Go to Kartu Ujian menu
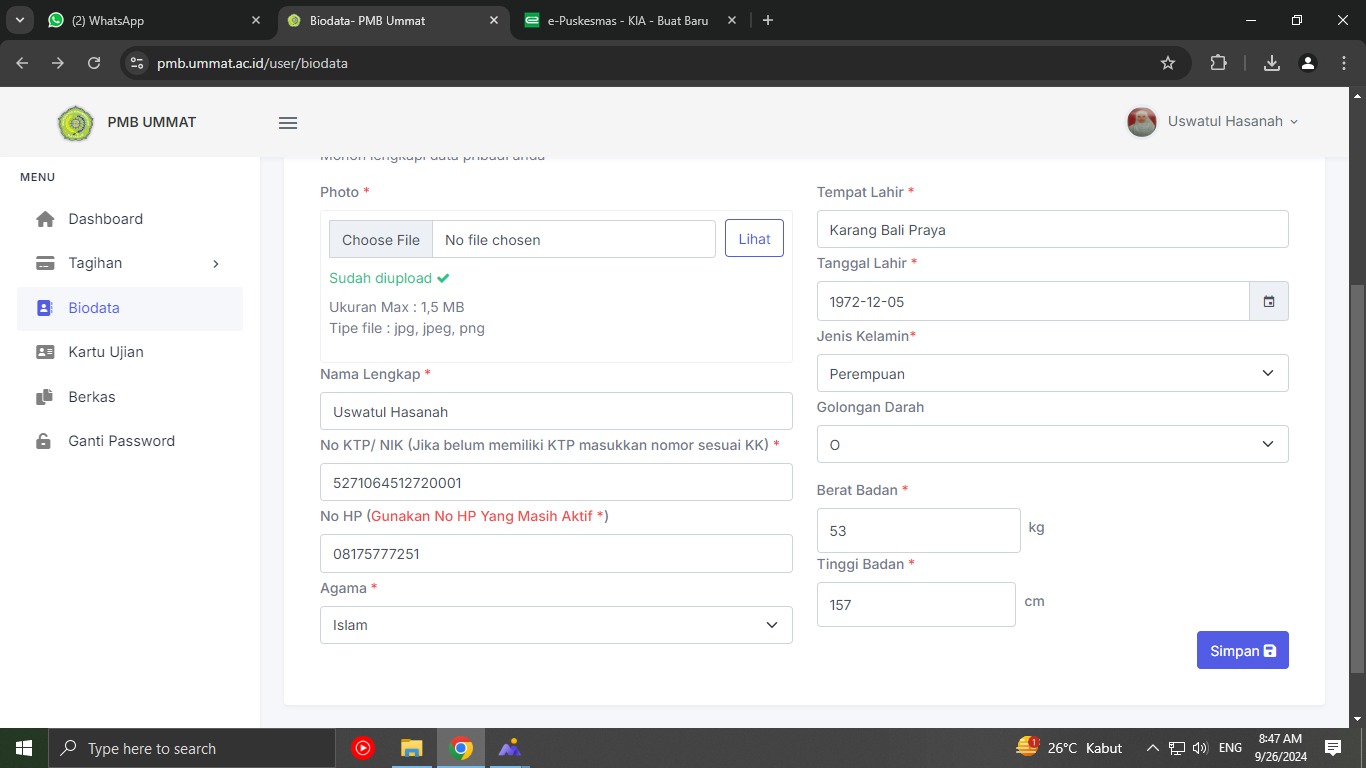Screen dimensions: 1366x768 tap(105, 352)
